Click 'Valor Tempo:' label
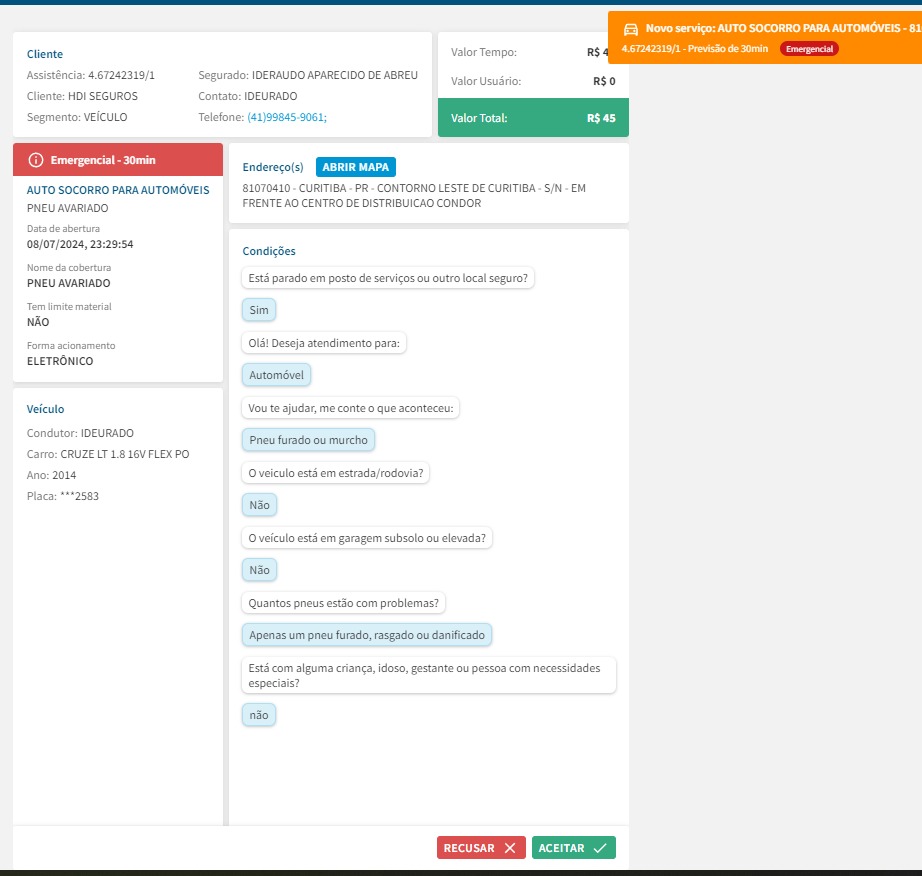The width and height of the screenshot is (922, 876). (x=484, y=52)
